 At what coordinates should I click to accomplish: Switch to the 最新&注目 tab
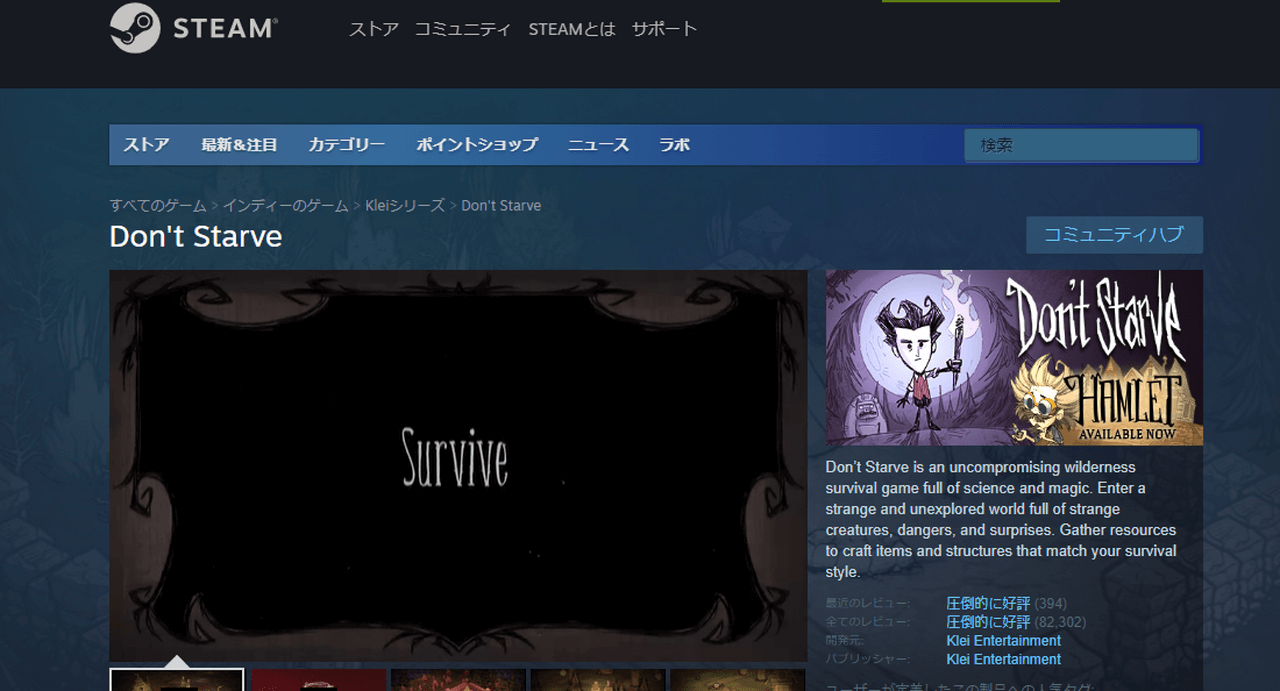tap(240, 144)
